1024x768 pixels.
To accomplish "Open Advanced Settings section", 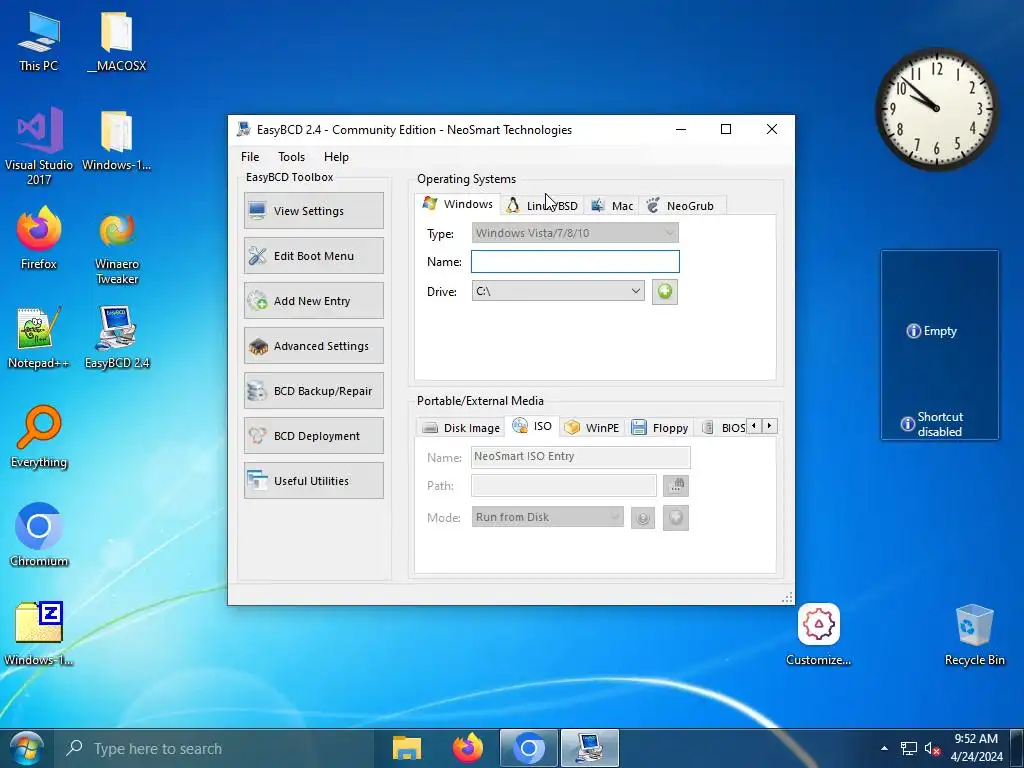I will 313,345.
